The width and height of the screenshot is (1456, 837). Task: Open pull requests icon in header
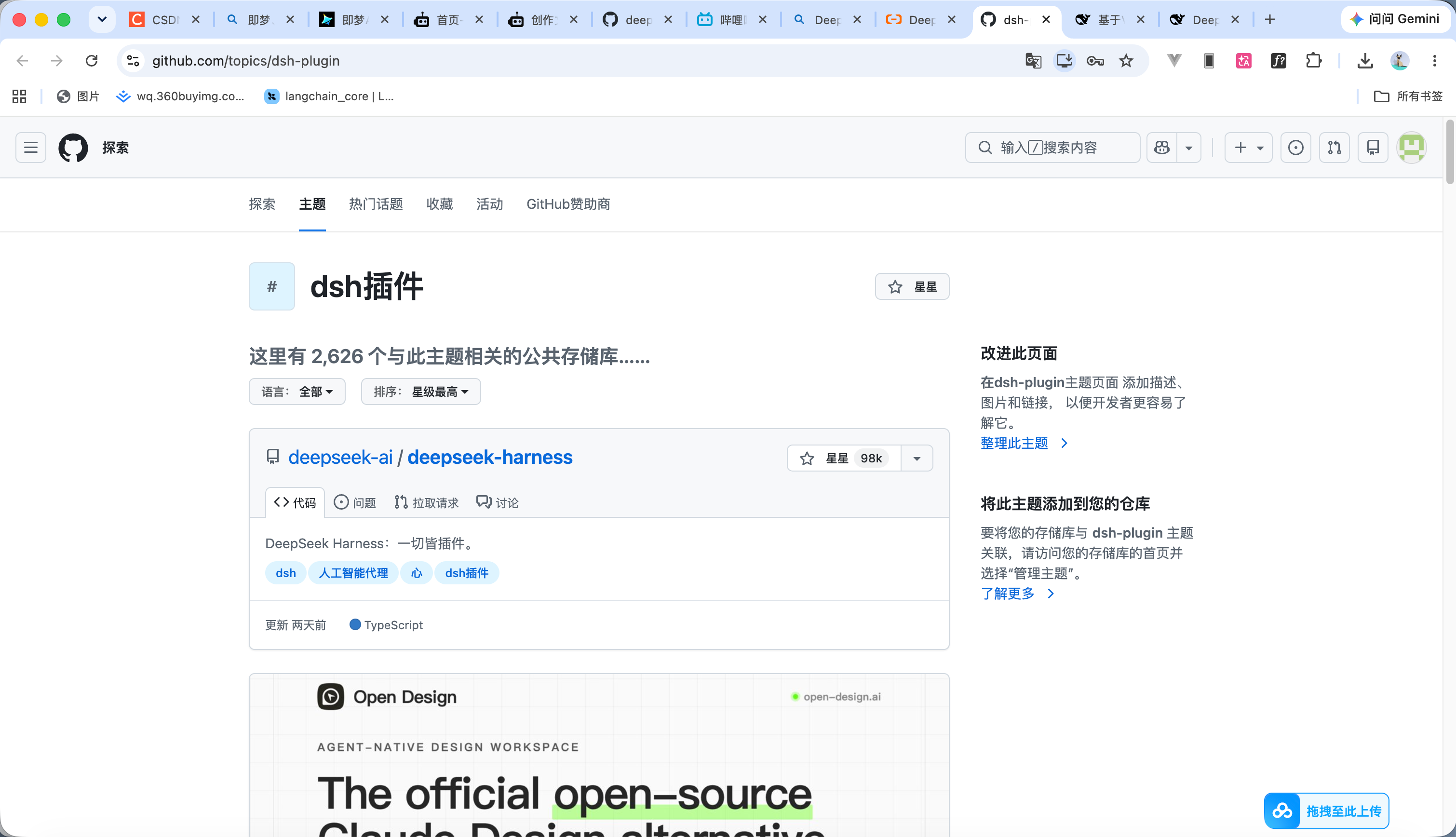(1334, 148)
